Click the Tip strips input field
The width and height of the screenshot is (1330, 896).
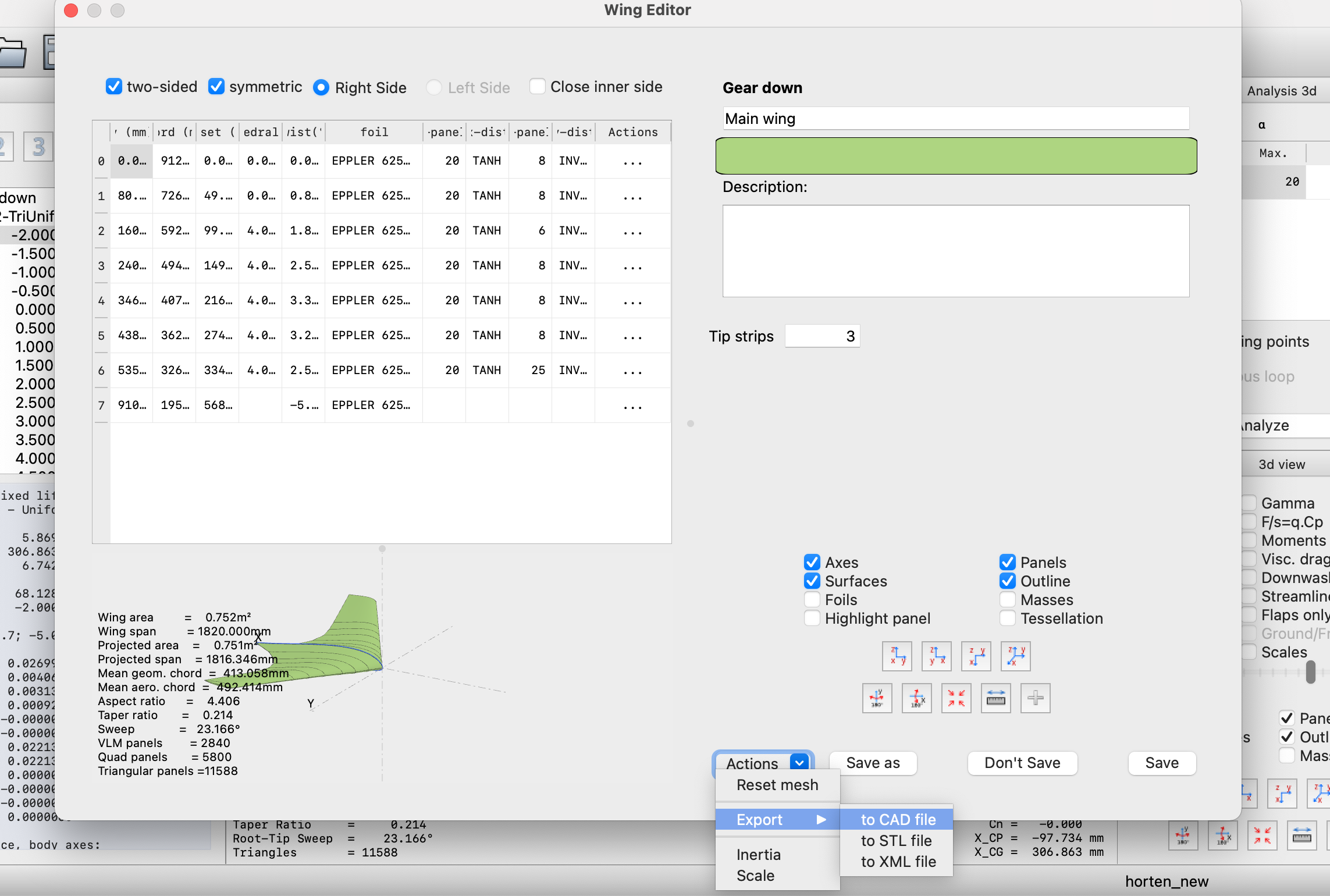point(822,336)
